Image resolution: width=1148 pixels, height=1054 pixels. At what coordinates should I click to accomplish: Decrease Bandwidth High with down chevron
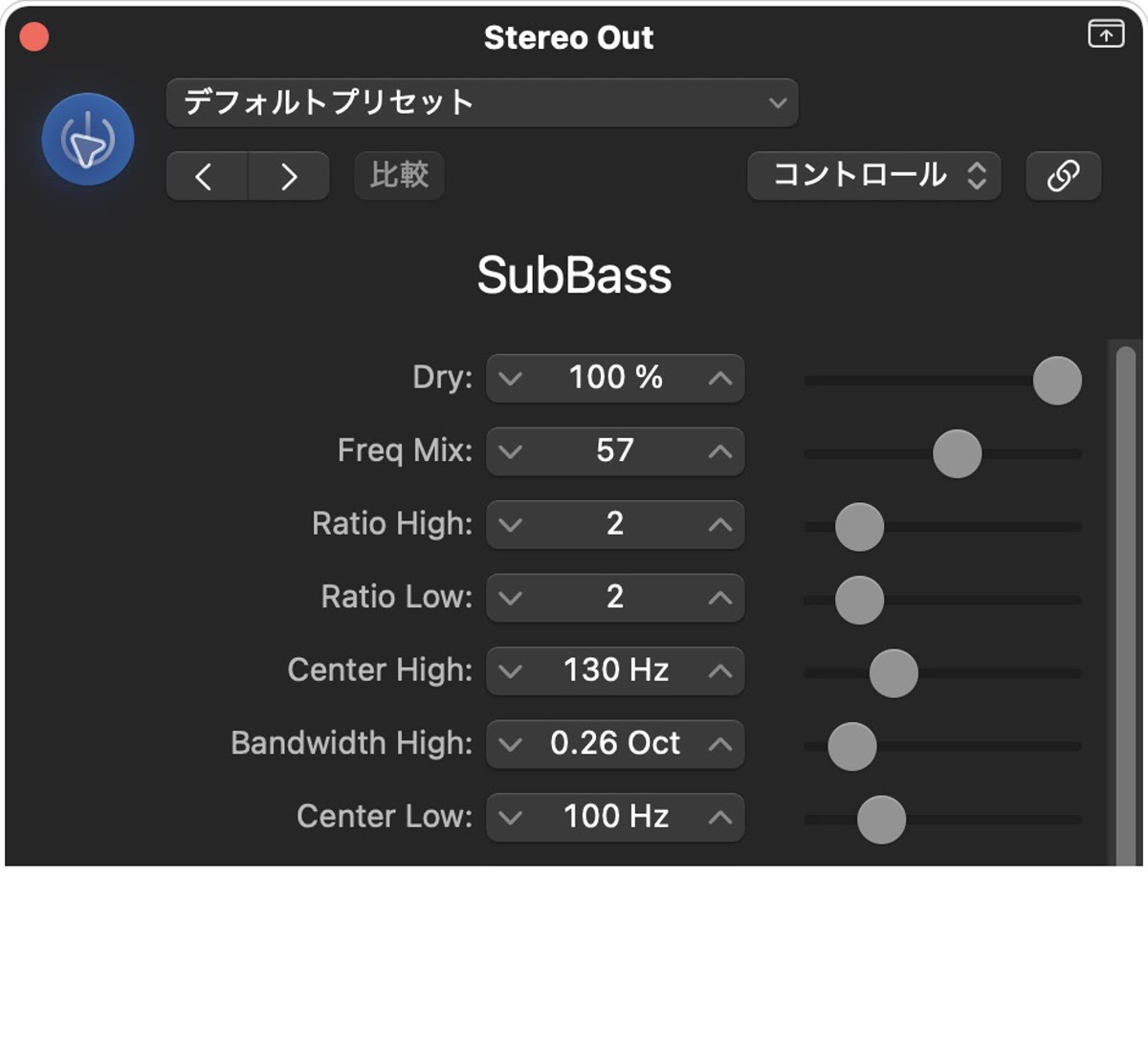tap(511, 744)
